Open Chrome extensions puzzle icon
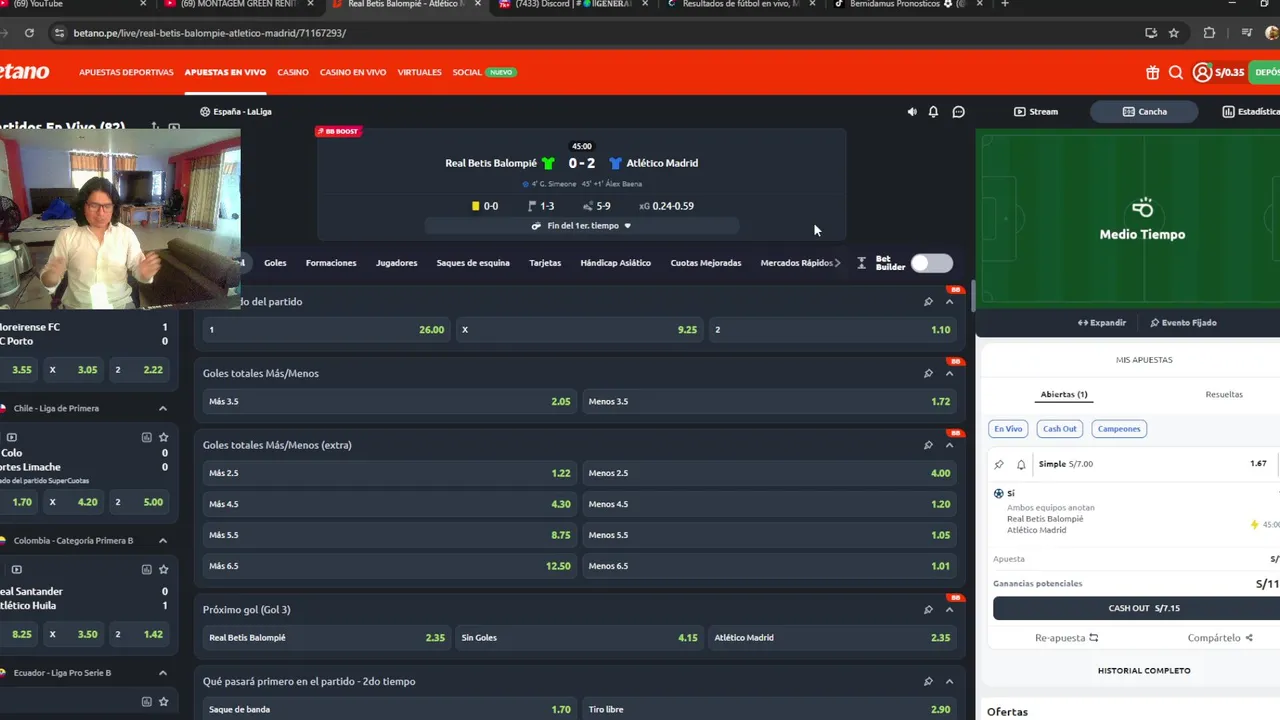This screenshot has width=1280, height=720. [x=1209, y=33]
